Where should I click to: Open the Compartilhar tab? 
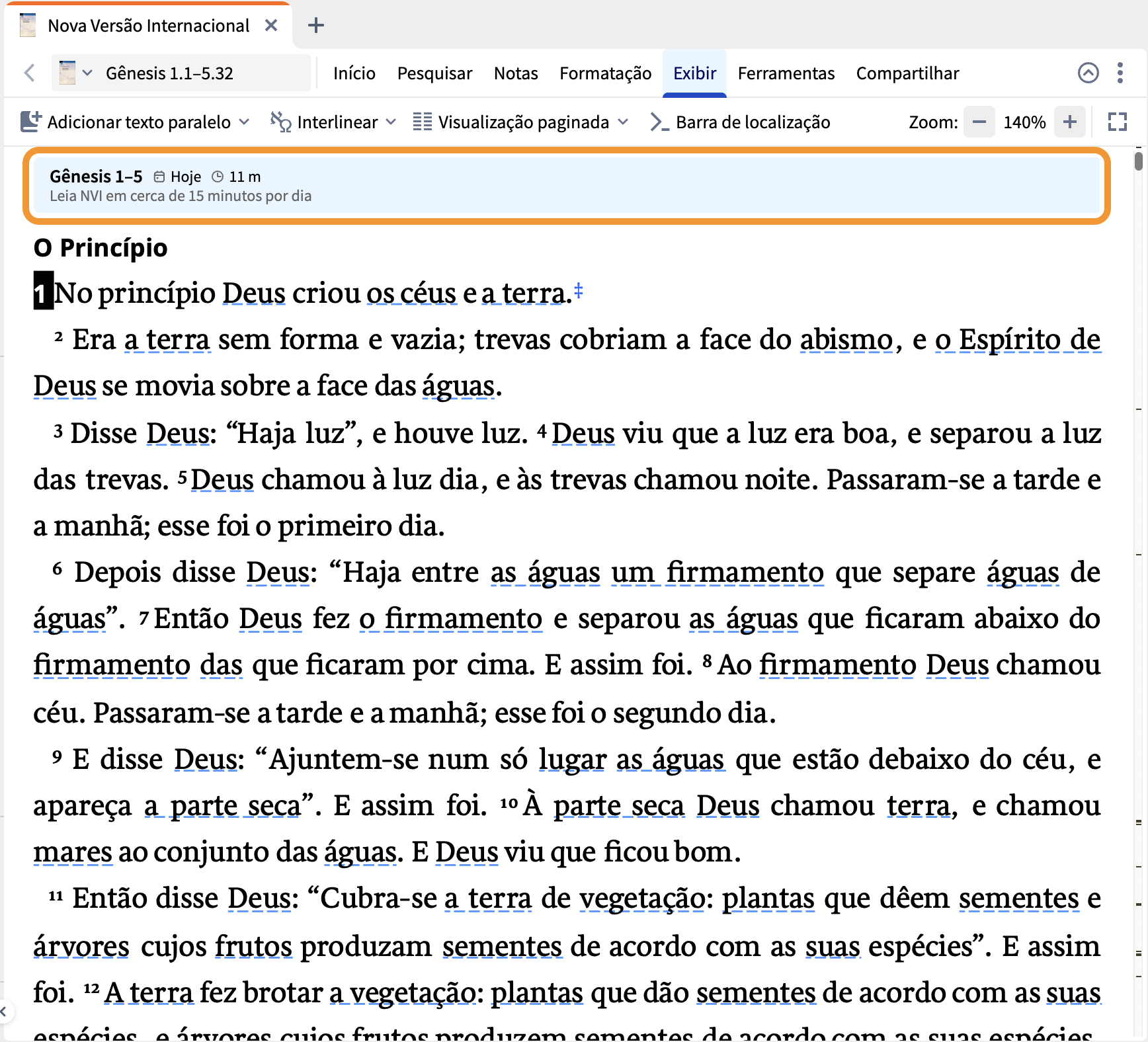point(907,73)
